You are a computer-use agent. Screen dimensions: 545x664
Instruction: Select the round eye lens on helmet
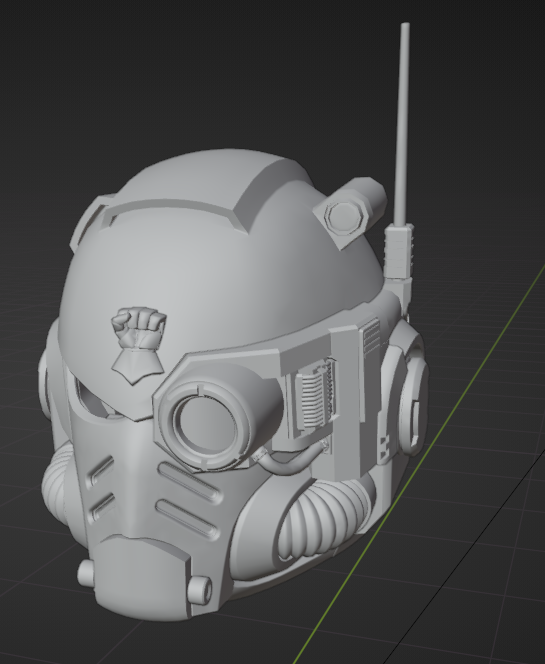205,423
